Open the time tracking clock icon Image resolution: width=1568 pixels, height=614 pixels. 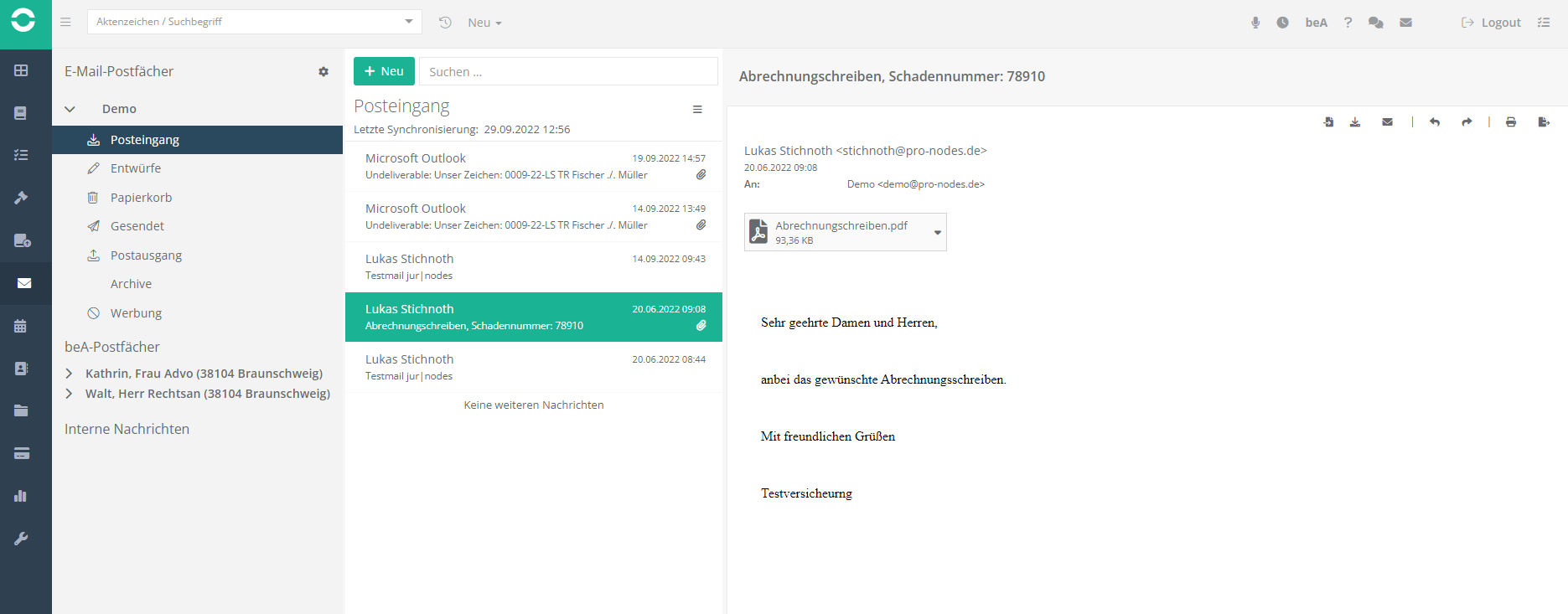point(1282,23)
